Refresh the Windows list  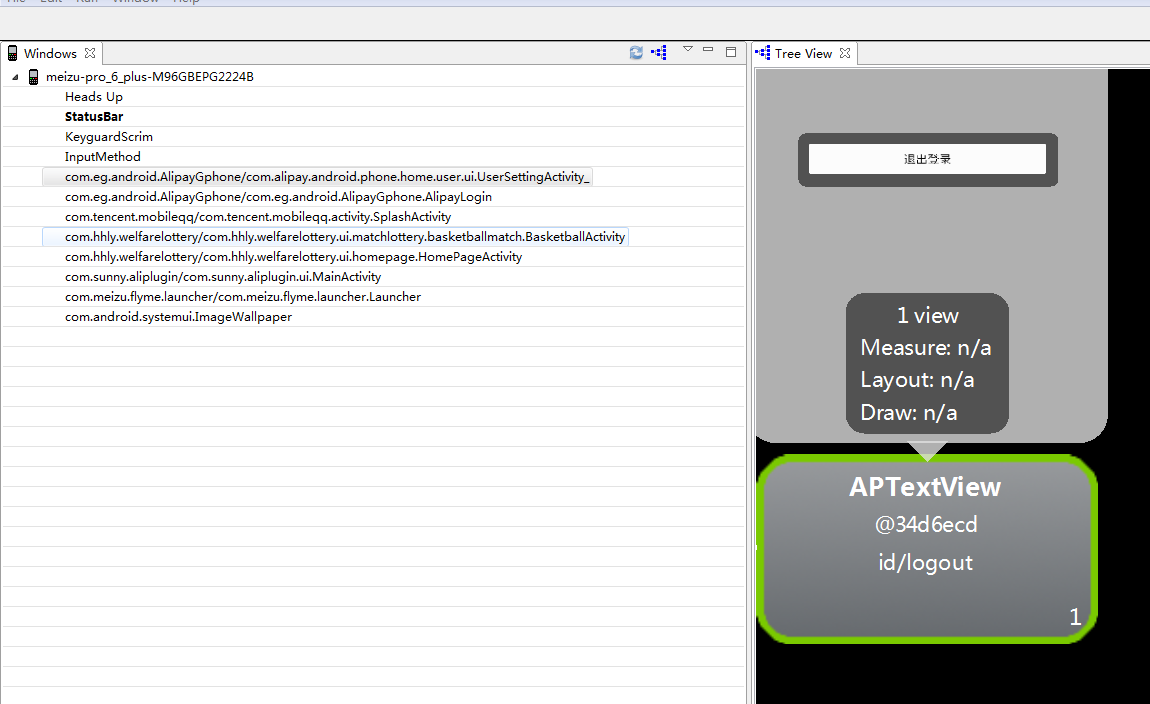(x=636, y=53)
